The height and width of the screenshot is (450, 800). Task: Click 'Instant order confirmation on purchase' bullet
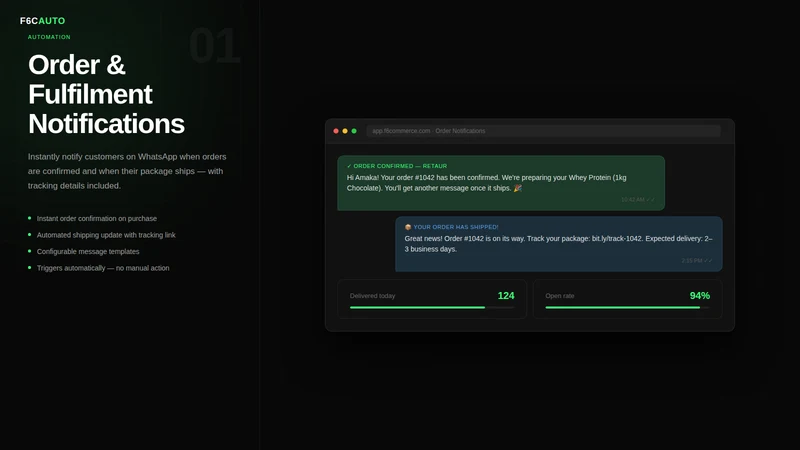tap(96, 218)
